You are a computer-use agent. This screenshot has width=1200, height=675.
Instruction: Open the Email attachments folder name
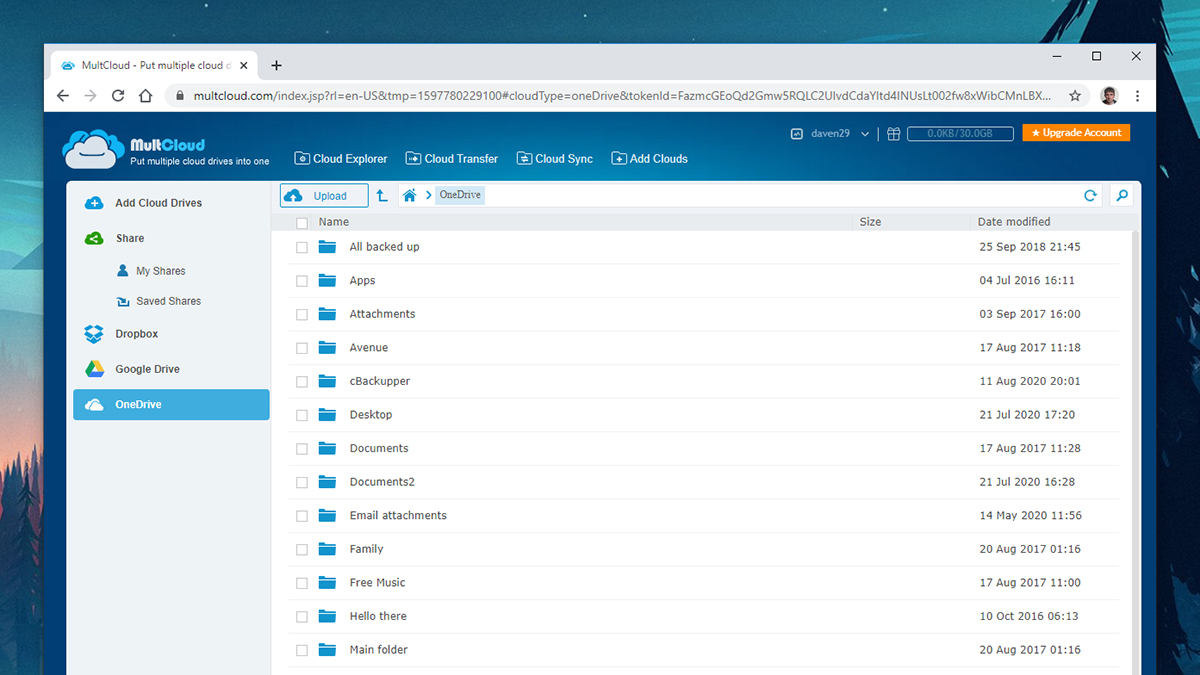coord(398,515)
